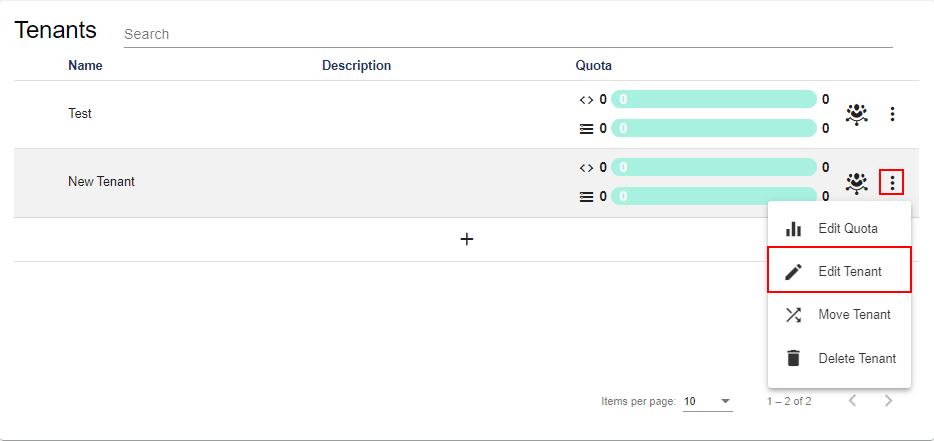Image resolution: width=934 pixels, height=441 pixels.
Task: Select the New Tenant row name
Action: tap(101, 182)
